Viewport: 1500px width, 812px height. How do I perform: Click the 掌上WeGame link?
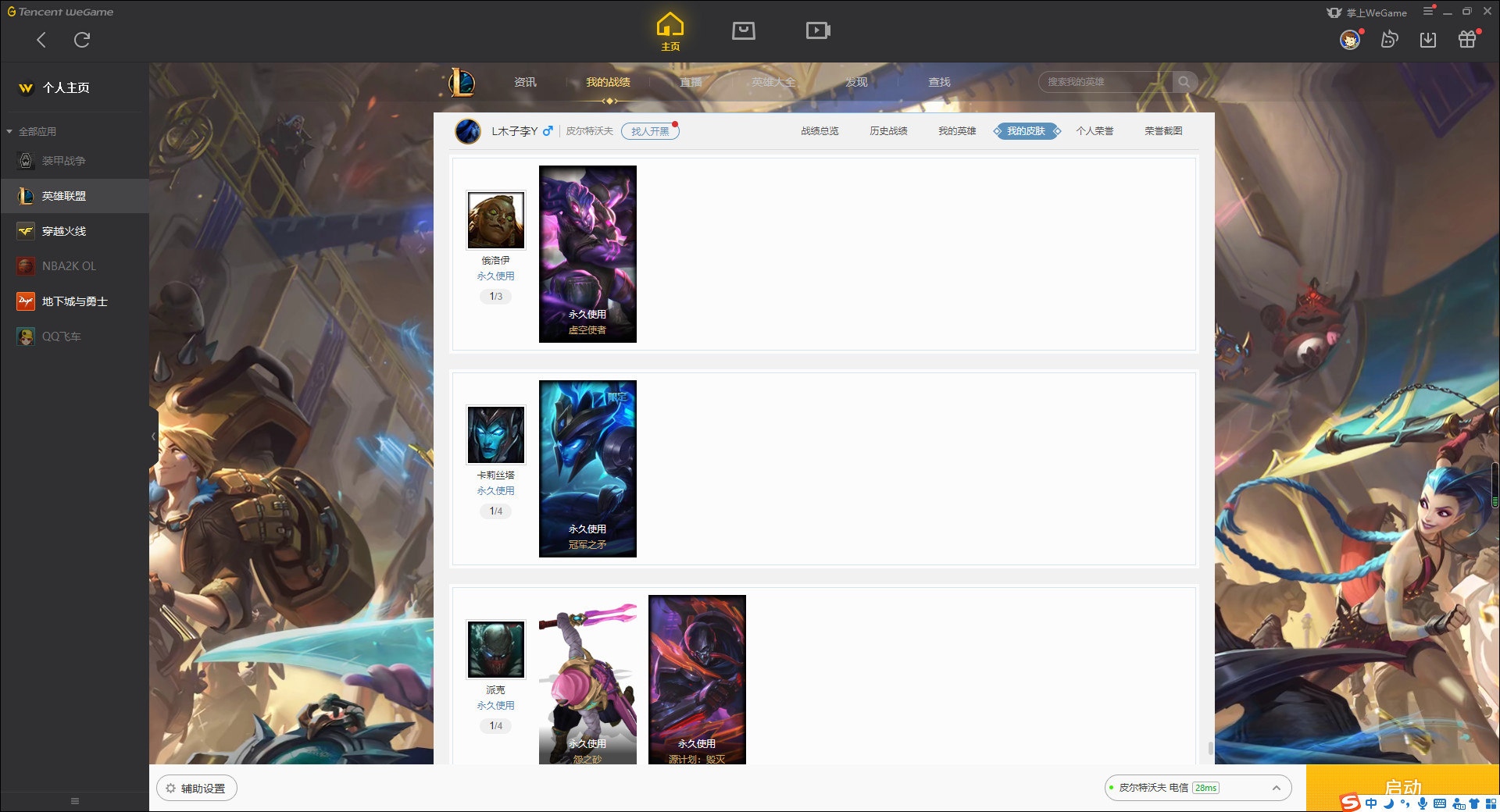click(x=1367, y=12)
